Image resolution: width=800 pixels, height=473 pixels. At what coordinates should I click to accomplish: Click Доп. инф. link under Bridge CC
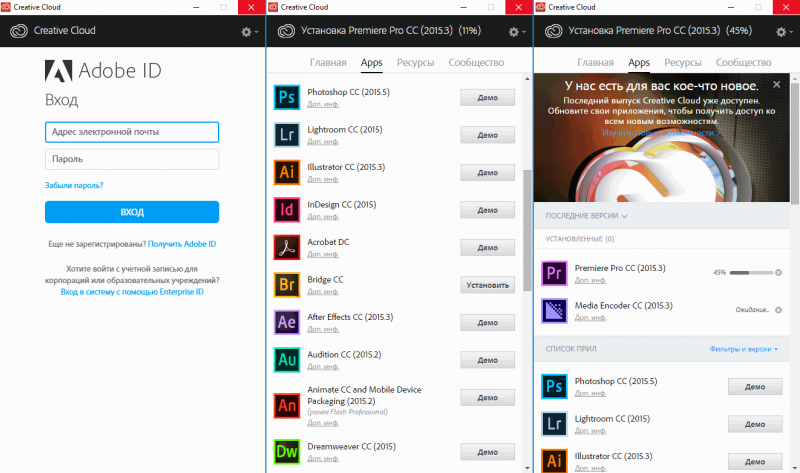tap(323, 291)
